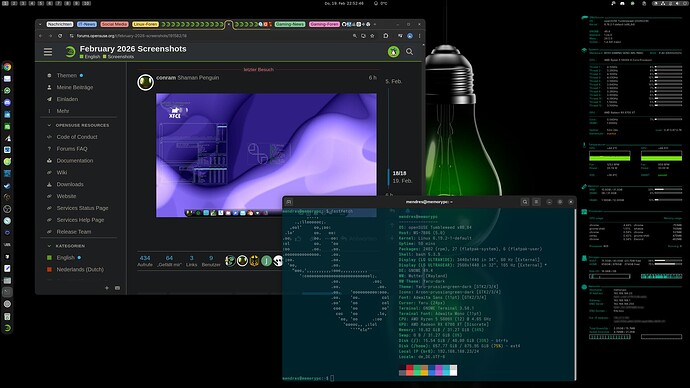Click the 9 Benutzer count

click(211, 261)
